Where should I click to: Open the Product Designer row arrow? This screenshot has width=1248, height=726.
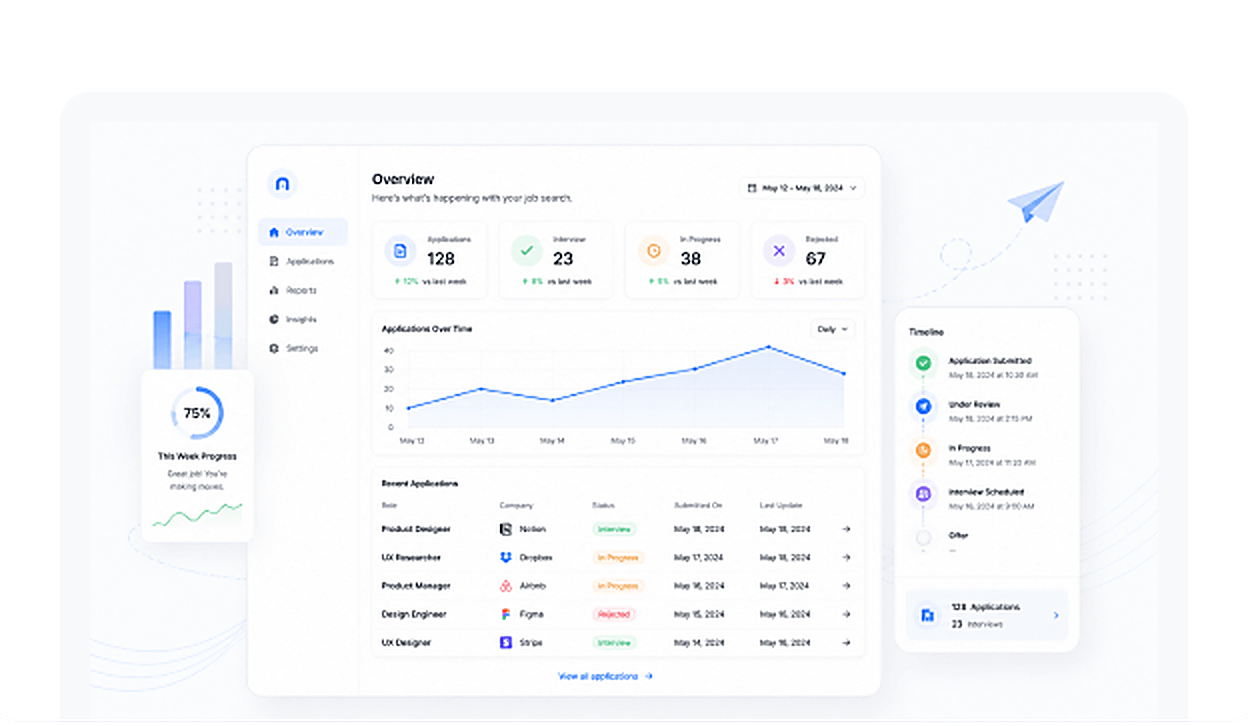(846, 529)
